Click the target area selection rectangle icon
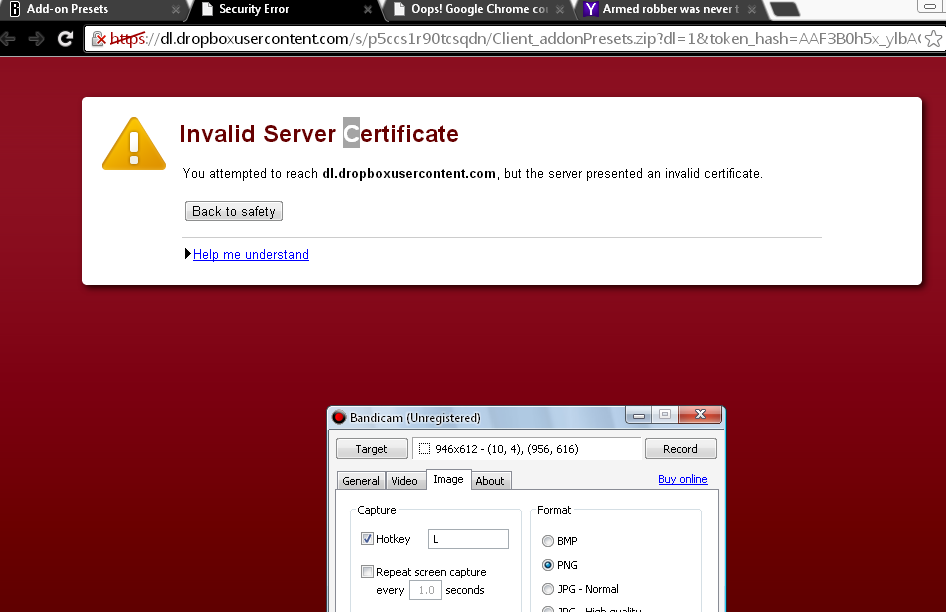 point(425,448)
